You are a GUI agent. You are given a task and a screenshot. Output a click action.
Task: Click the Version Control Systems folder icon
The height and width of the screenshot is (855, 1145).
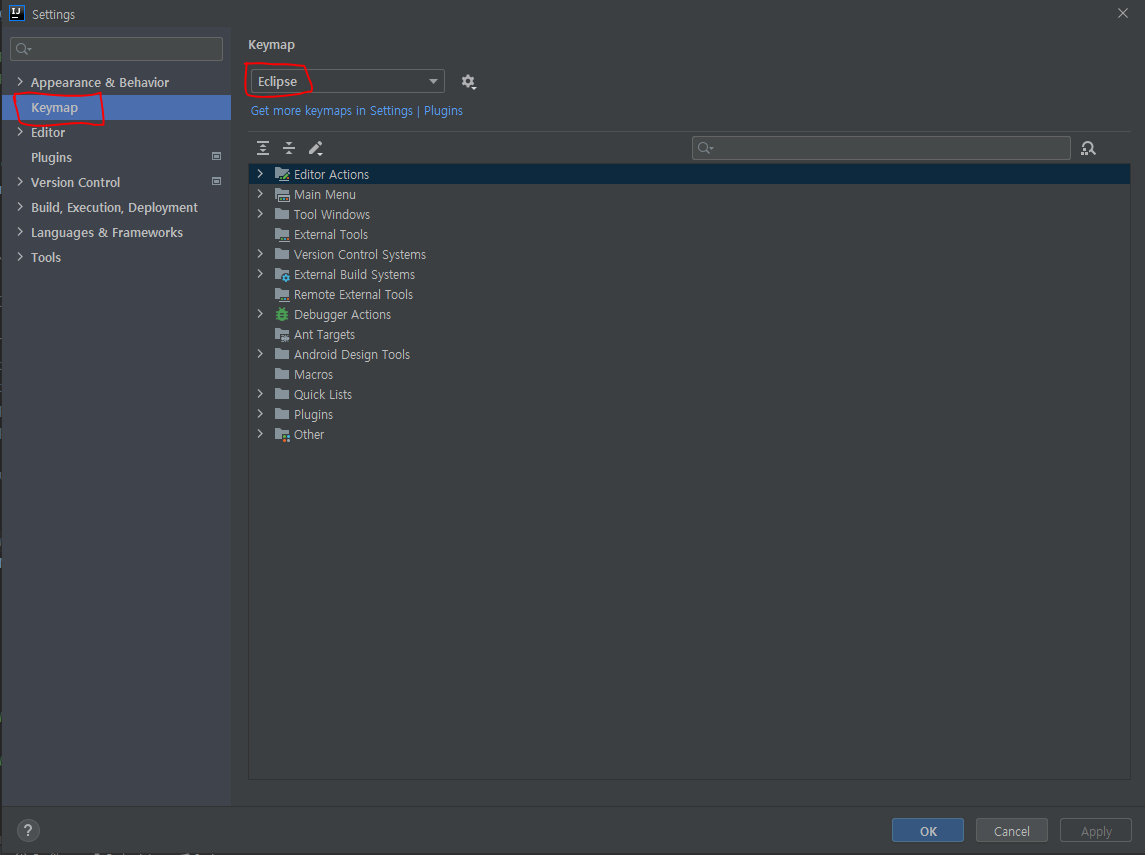282,254
